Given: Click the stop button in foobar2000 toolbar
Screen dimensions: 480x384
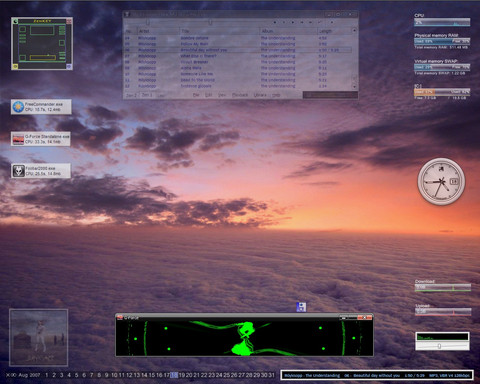Looking at the screenshot, I should coord(275,22).
